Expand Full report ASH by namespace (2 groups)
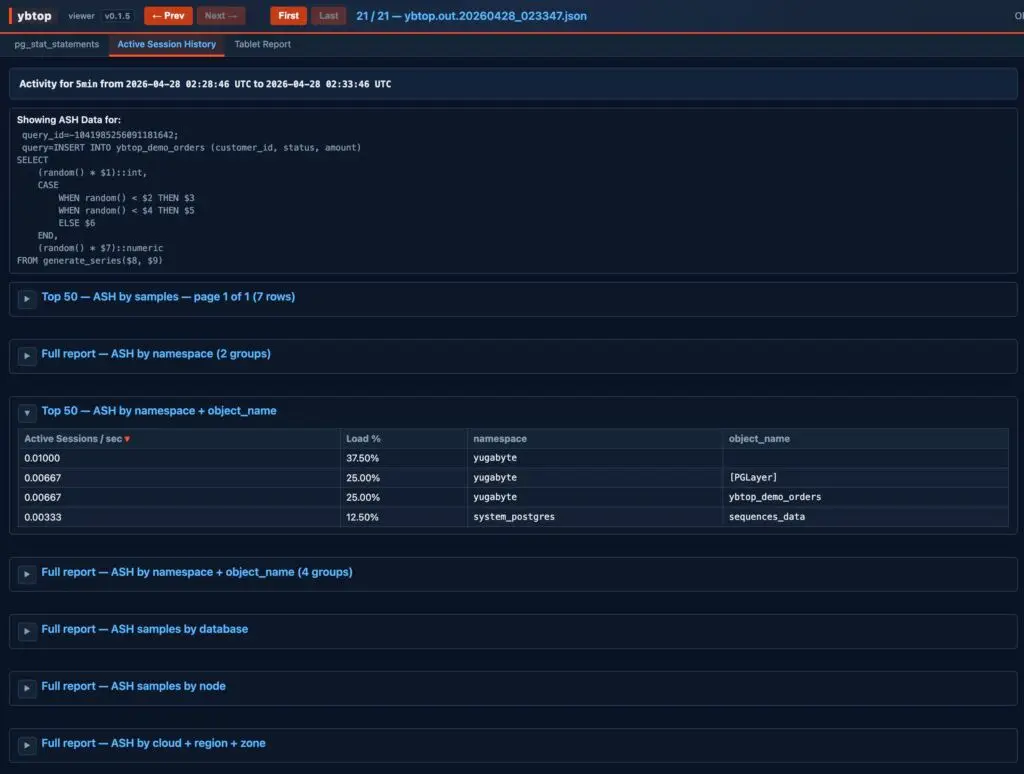The width and height of the screenshot is (1024, 774). click(27, 355)
